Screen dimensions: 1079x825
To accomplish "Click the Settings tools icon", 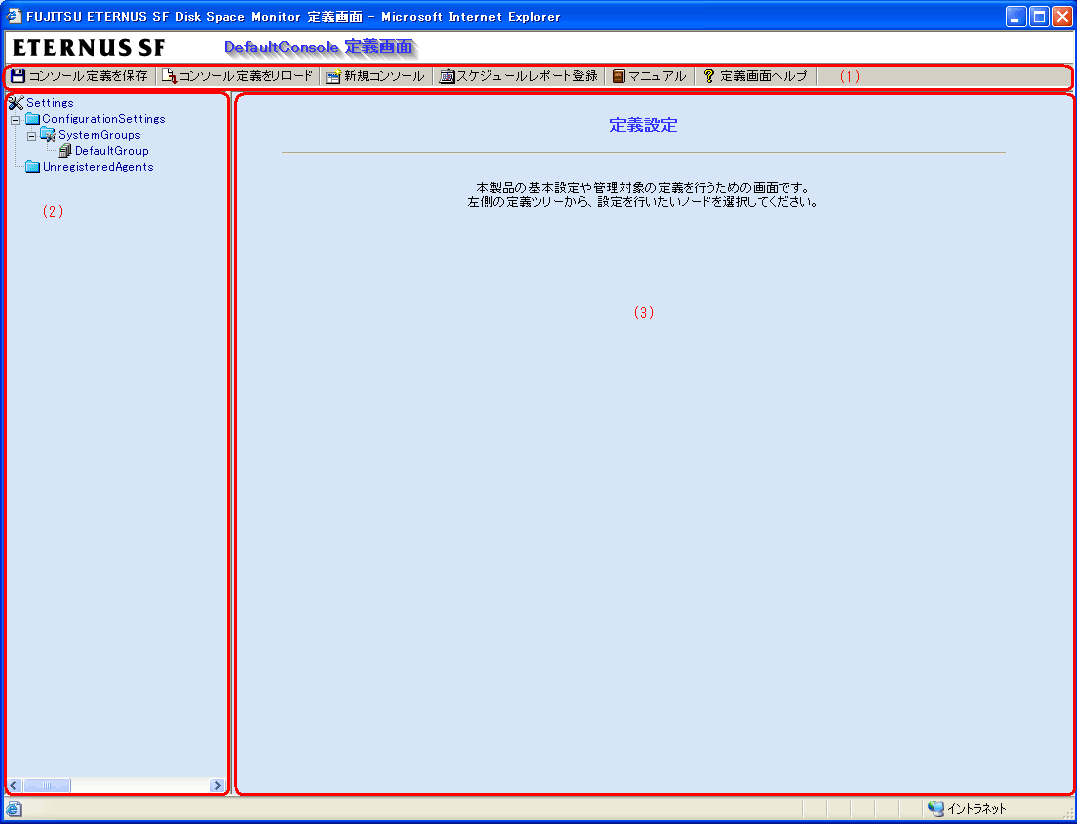I will [16, 103].
